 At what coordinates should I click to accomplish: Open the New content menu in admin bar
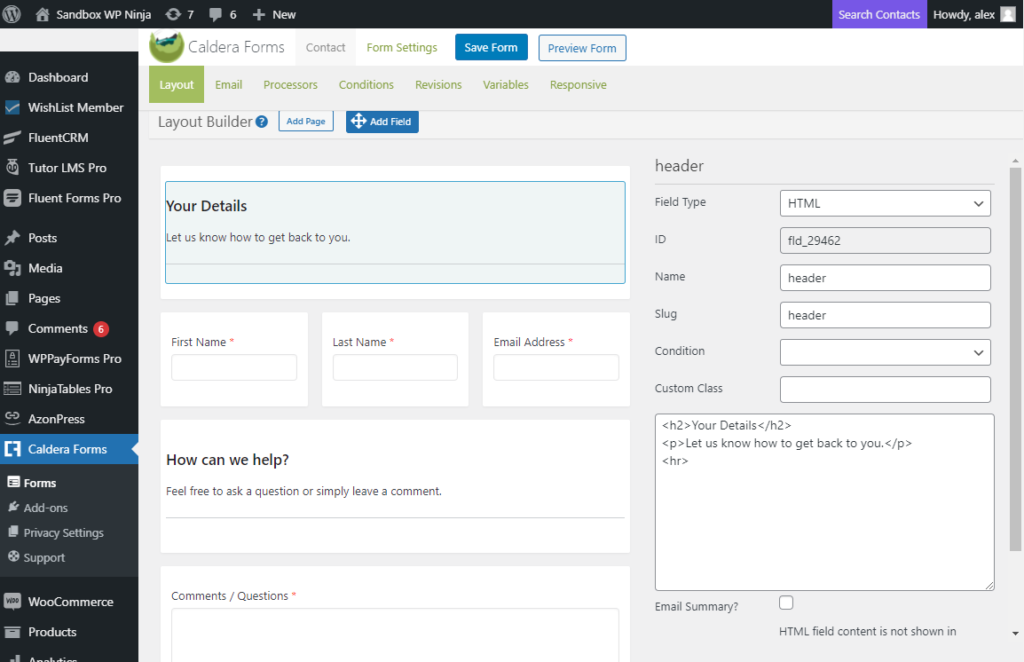[x=274, y=14]
